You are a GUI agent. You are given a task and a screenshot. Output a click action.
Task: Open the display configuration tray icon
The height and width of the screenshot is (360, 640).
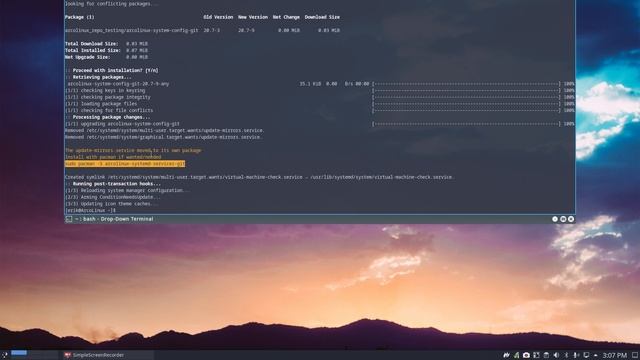pos(586,355)
